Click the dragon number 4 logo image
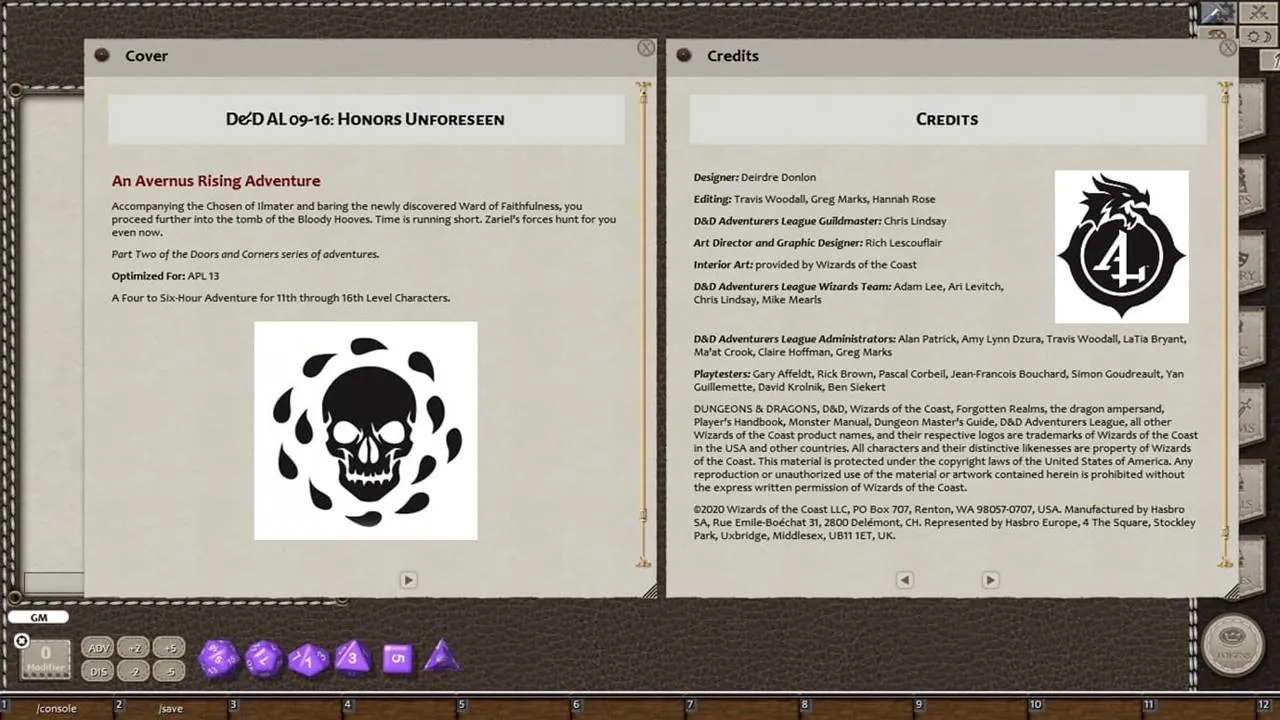The width and height of the screenshot is (1280, 720). pos(1122,246)
